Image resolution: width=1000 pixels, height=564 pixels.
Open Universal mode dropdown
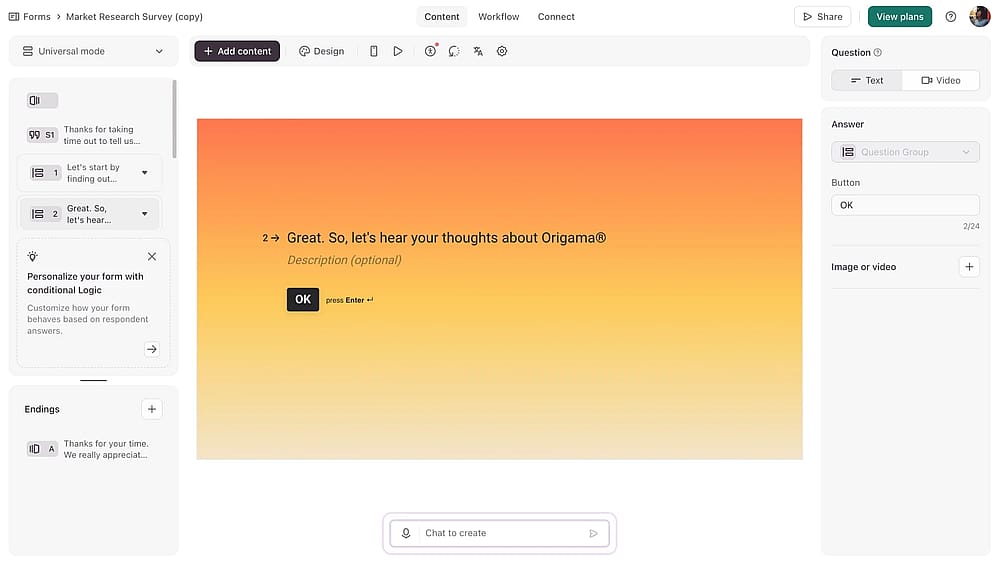(x=93, y=51)
